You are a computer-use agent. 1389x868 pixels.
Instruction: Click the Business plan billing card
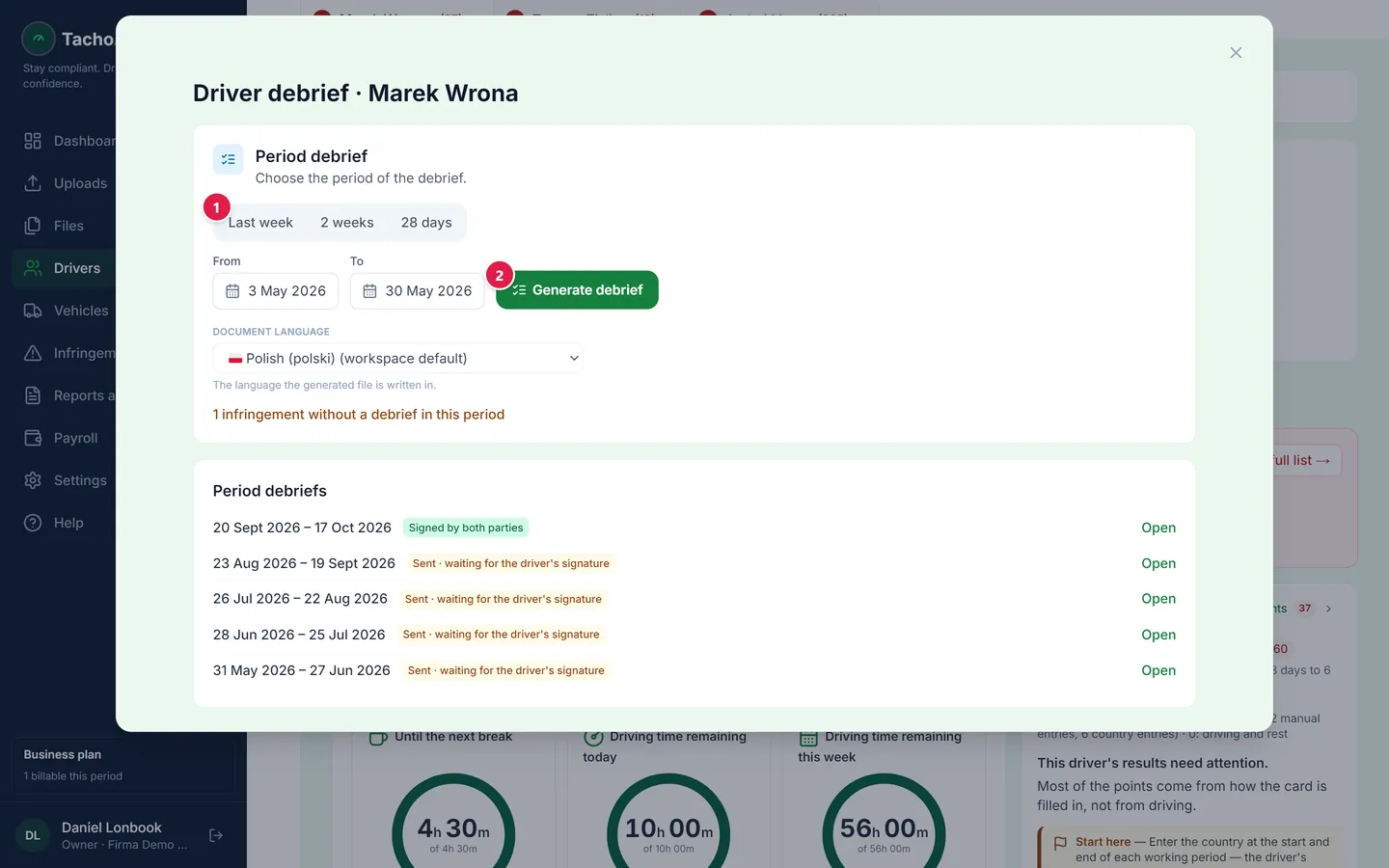[123, 765]
